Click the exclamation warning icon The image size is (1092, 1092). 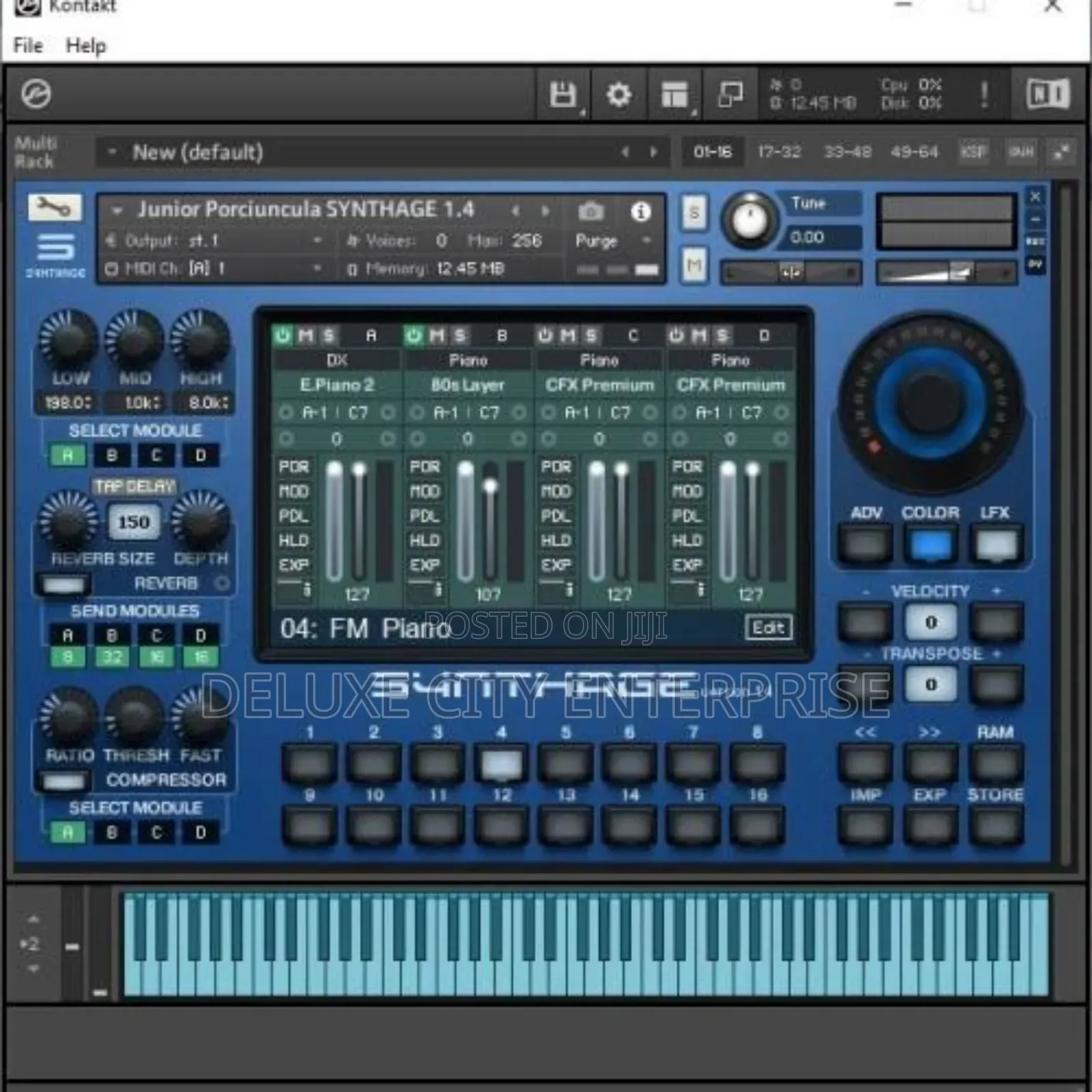[x=983, y=94]
